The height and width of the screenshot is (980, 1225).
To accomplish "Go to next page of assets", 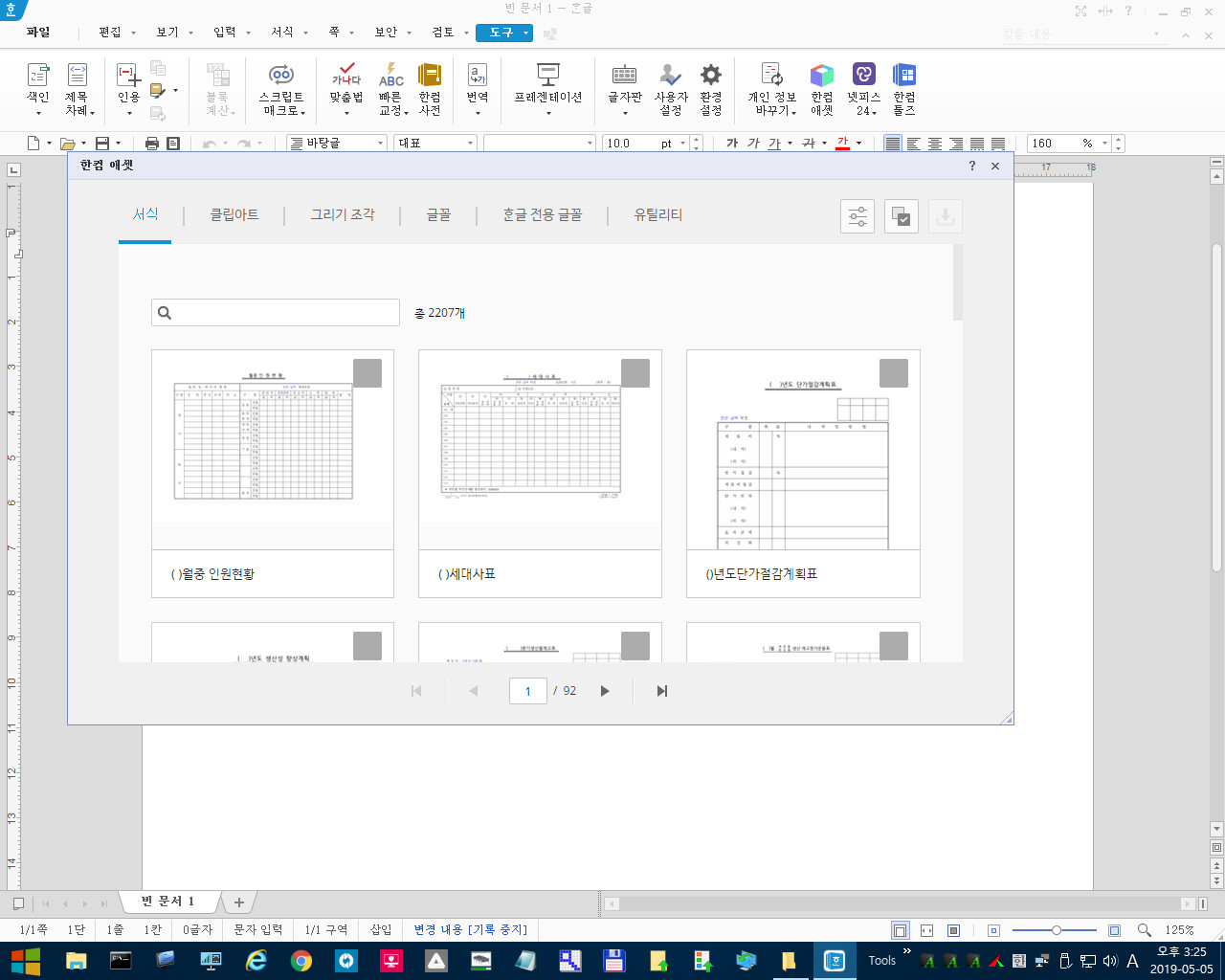I will tap(605, 691).
